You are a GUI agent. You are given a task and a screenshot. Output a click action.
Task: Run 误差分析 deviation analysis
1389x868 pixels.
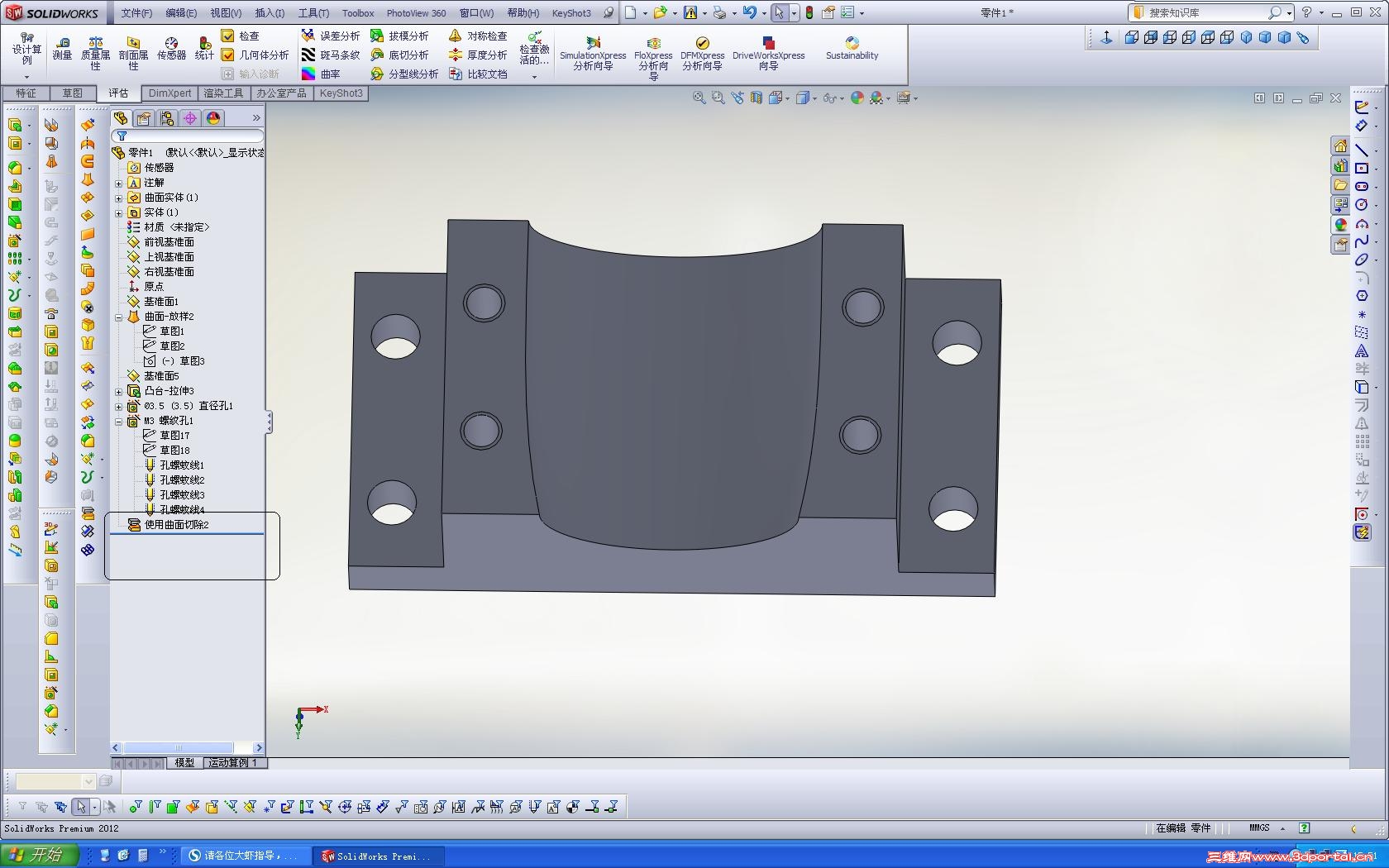click(x=330, y=36)
